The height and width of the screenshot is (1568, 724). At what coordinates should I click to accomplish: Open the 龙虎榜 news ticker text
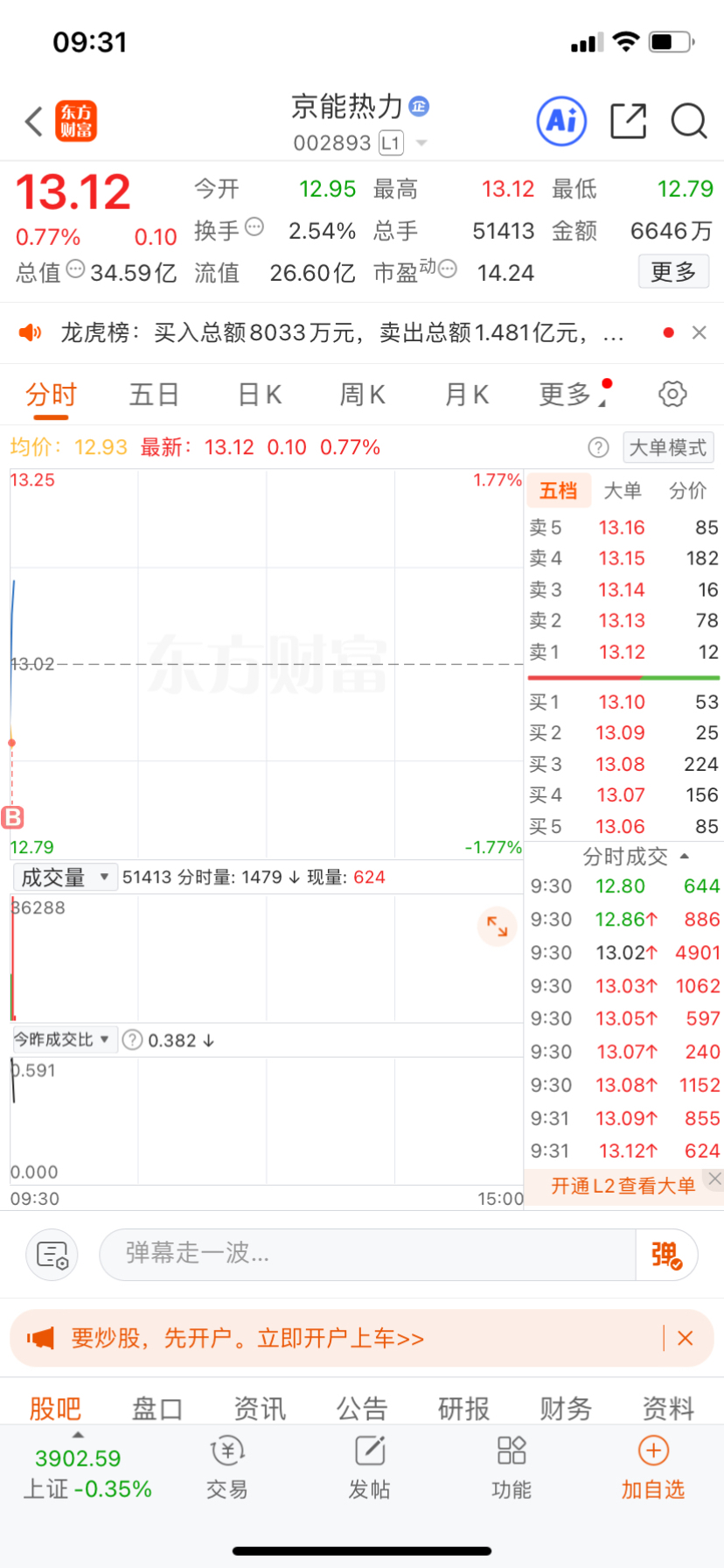pos(342,332)
